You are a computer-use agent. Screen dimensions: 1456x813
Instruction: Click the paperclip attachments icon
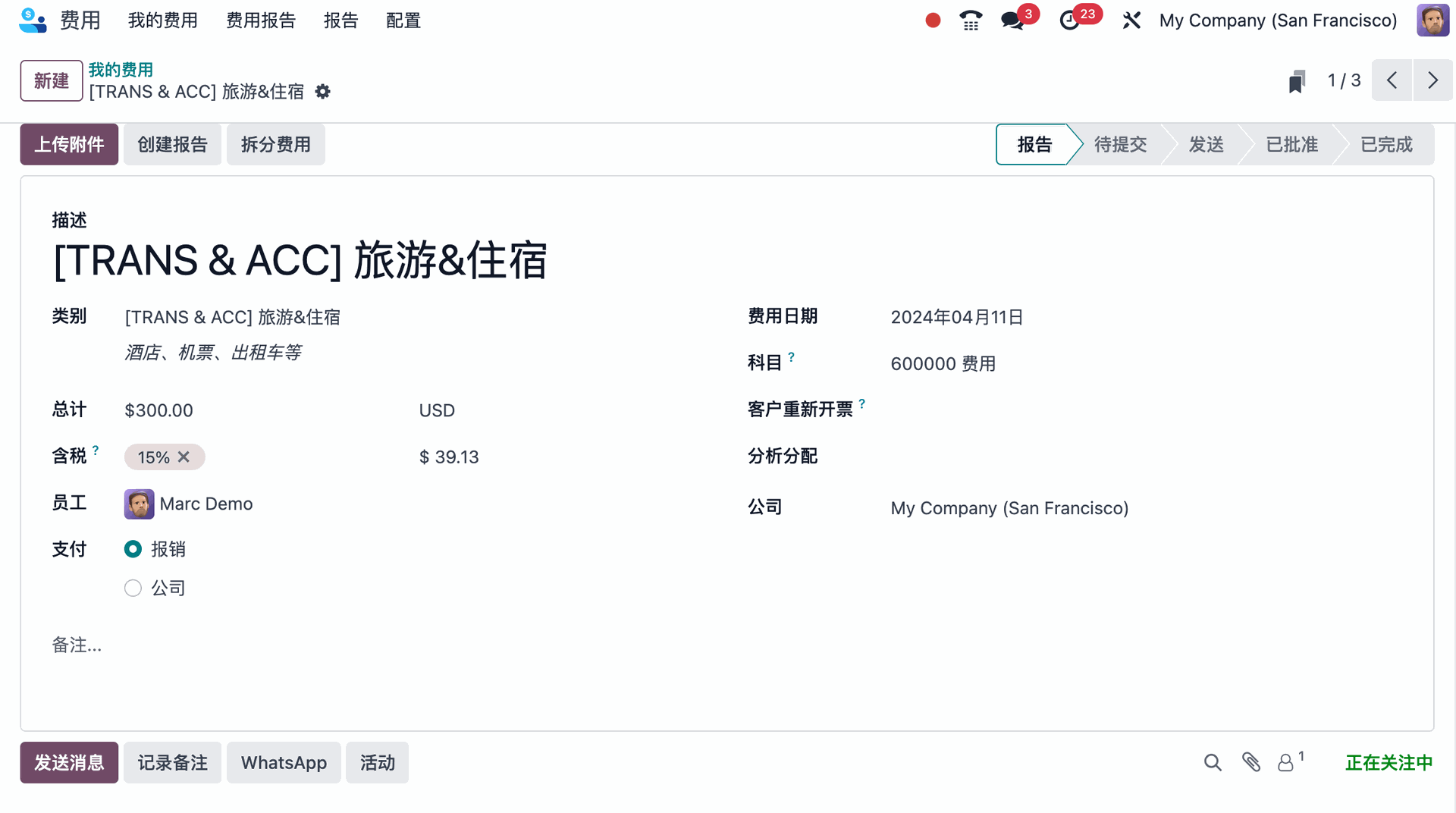(x=1251, y=762)
